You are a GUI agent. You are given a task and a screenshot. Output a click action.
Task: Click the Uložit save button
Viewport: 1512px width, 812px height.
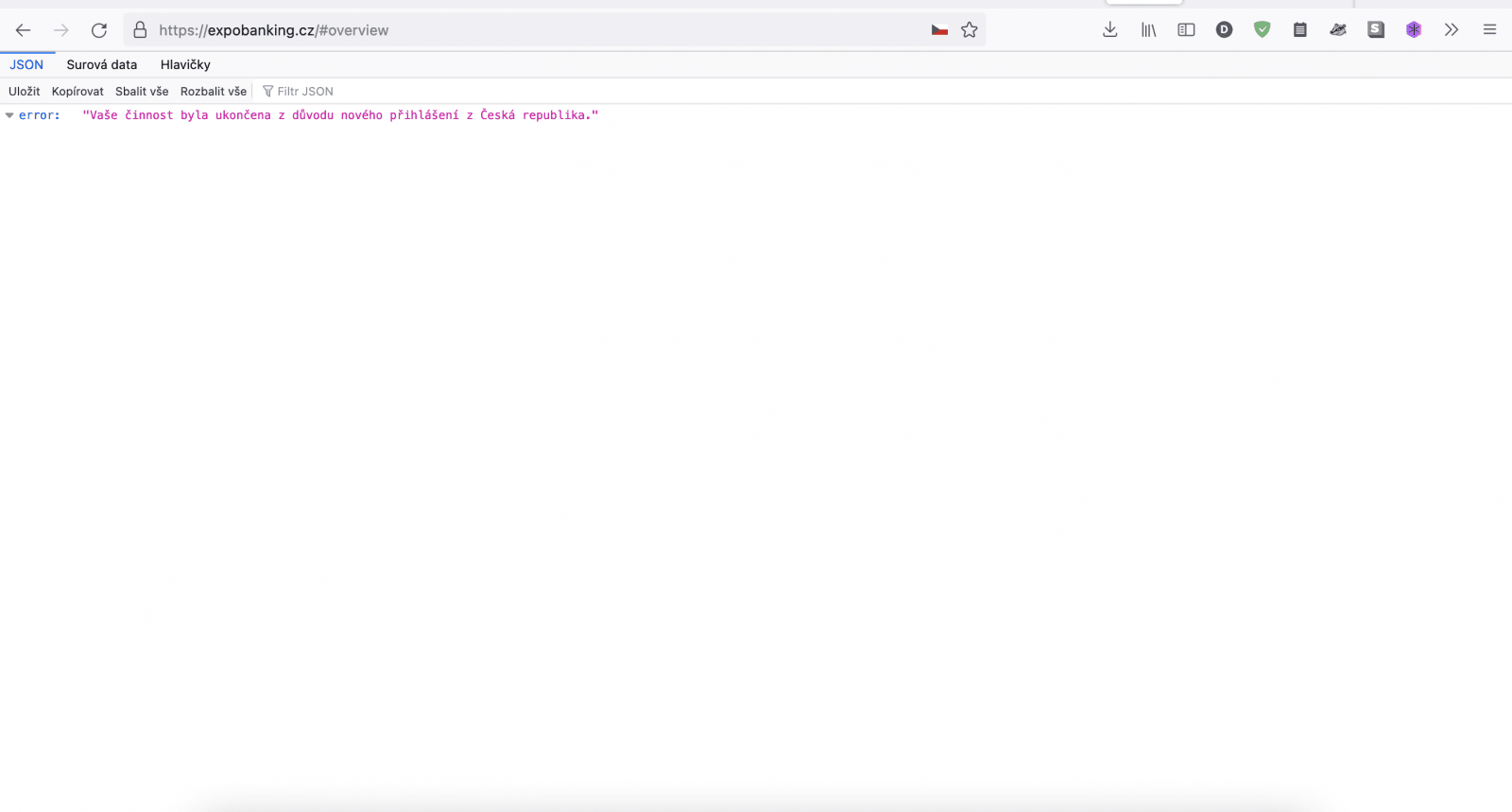coord(25,92)
